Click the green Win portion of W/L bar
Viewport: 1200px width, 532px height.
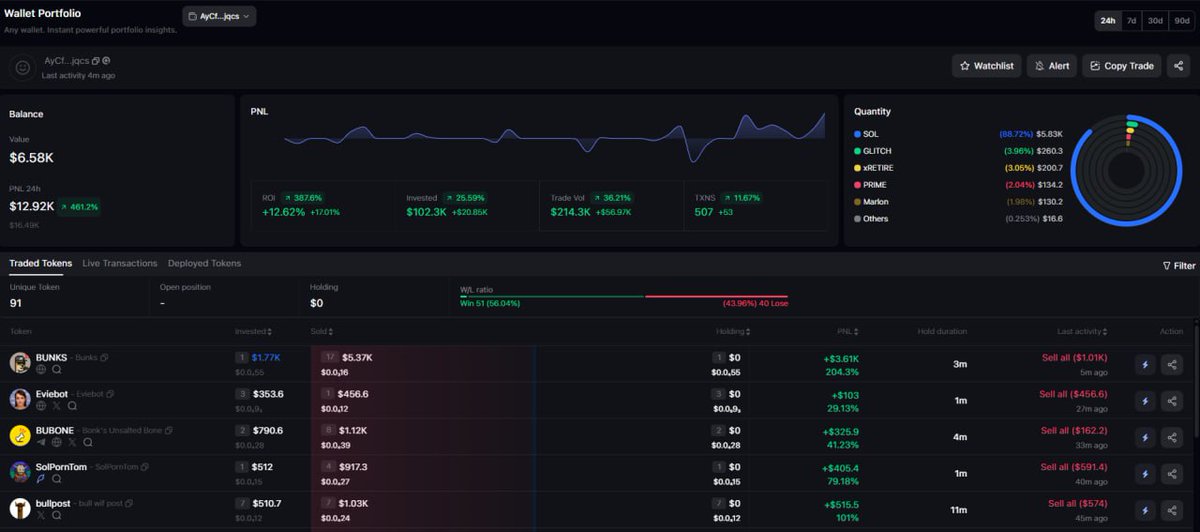click(x=551, y=296)
